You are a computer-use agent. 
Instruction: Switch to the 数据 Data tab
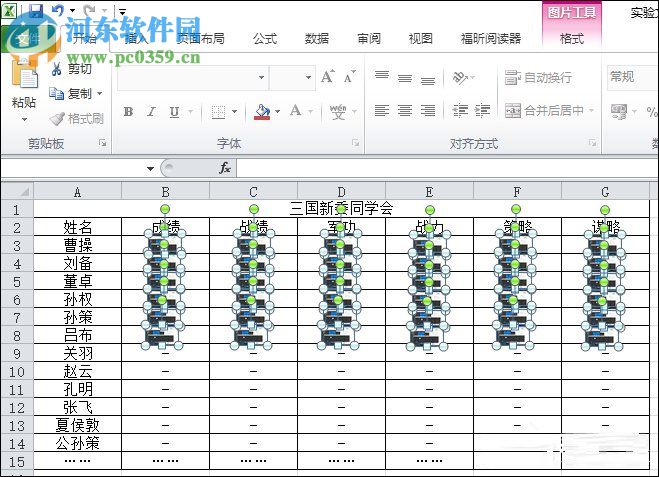(x=317, y=39)
